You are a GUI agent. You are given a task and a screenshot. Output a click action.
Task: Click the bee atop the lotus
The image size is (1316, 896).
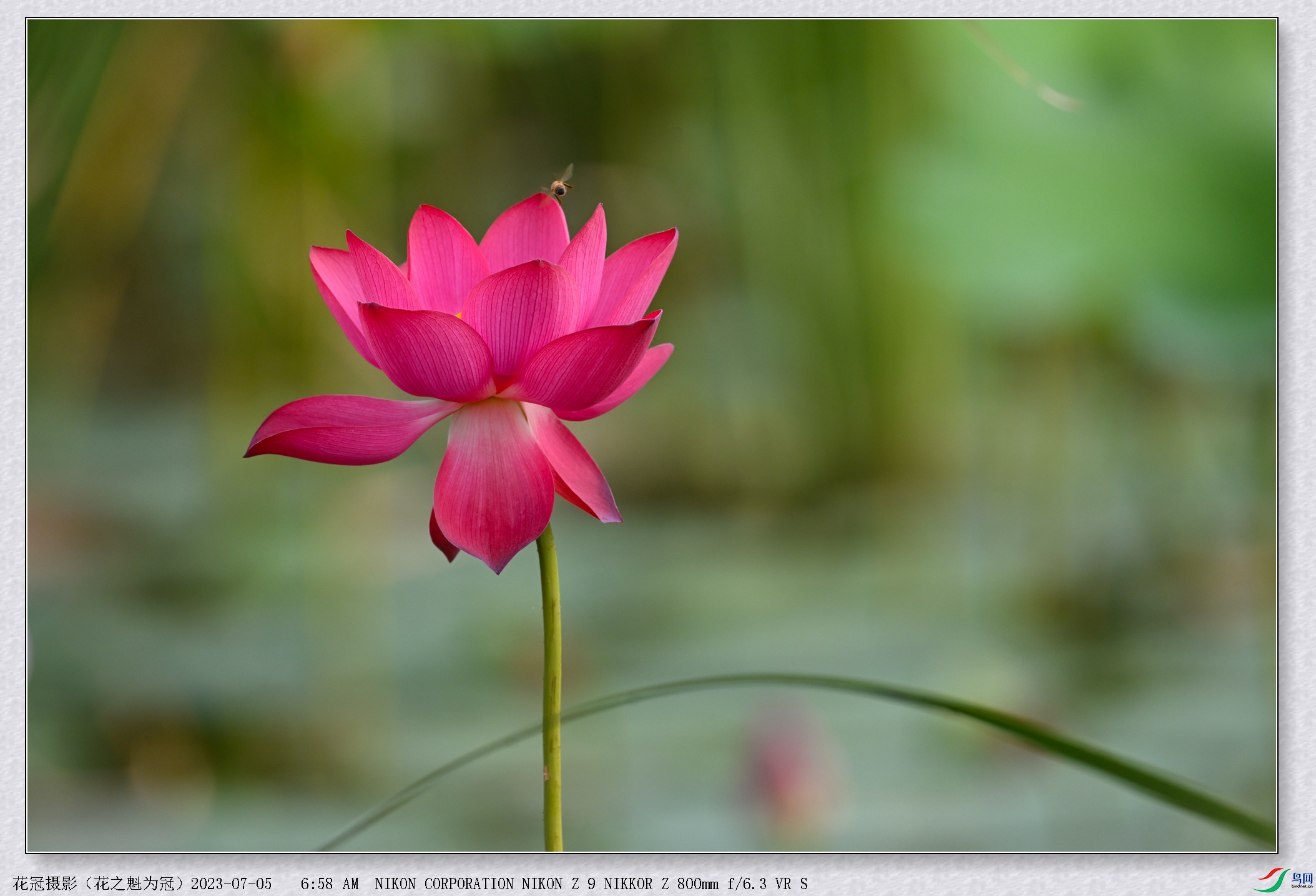coord(559,185)
